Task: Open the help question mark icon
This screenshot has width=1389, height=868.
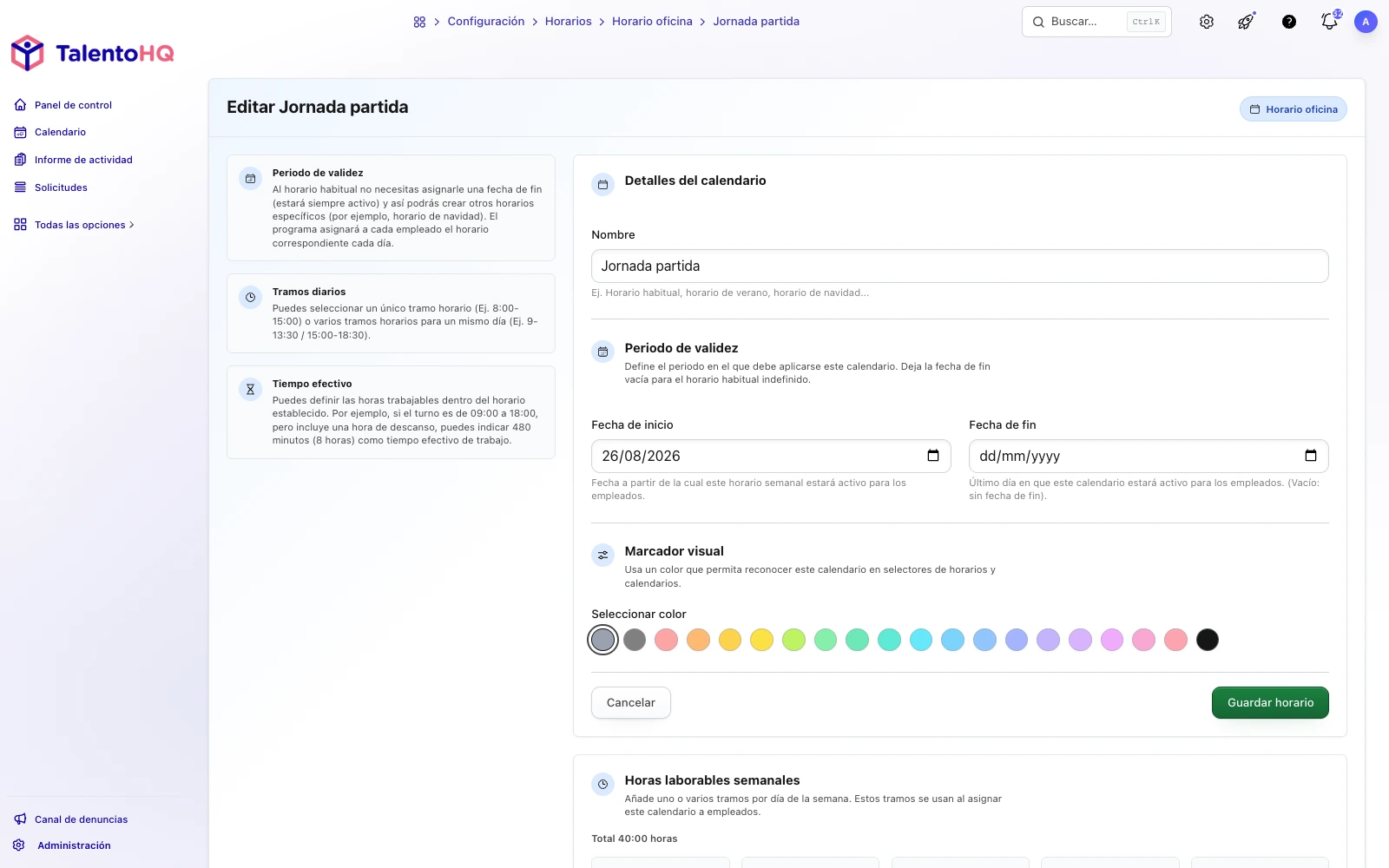Action: tap(1289, 22)
